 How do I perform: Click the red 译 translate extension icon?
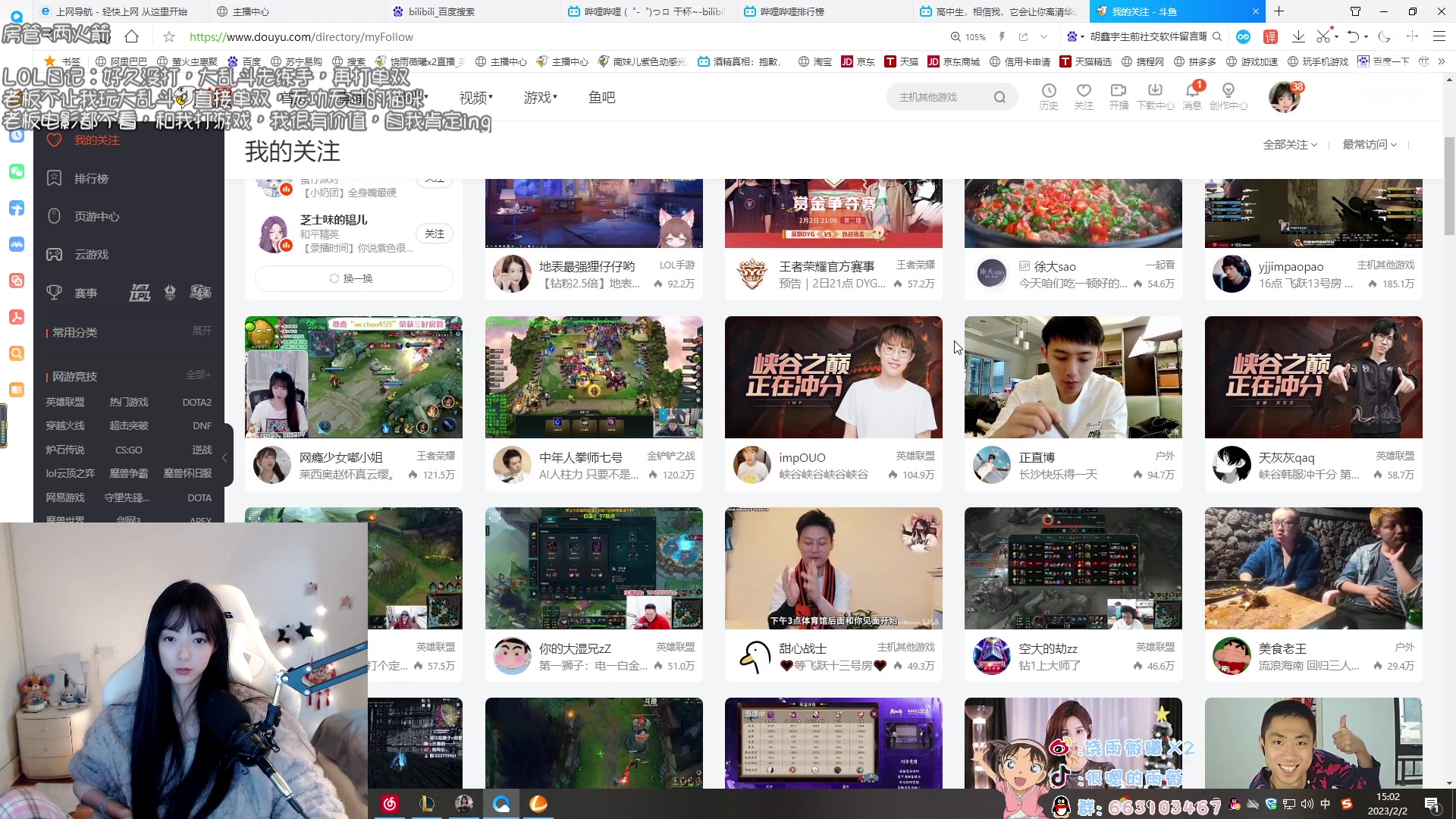[1271, 36]
